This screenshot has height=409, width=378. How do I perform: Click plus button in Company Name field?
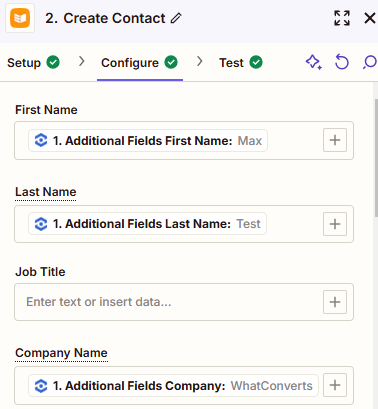pyautogui.click(x=335, y=385)
